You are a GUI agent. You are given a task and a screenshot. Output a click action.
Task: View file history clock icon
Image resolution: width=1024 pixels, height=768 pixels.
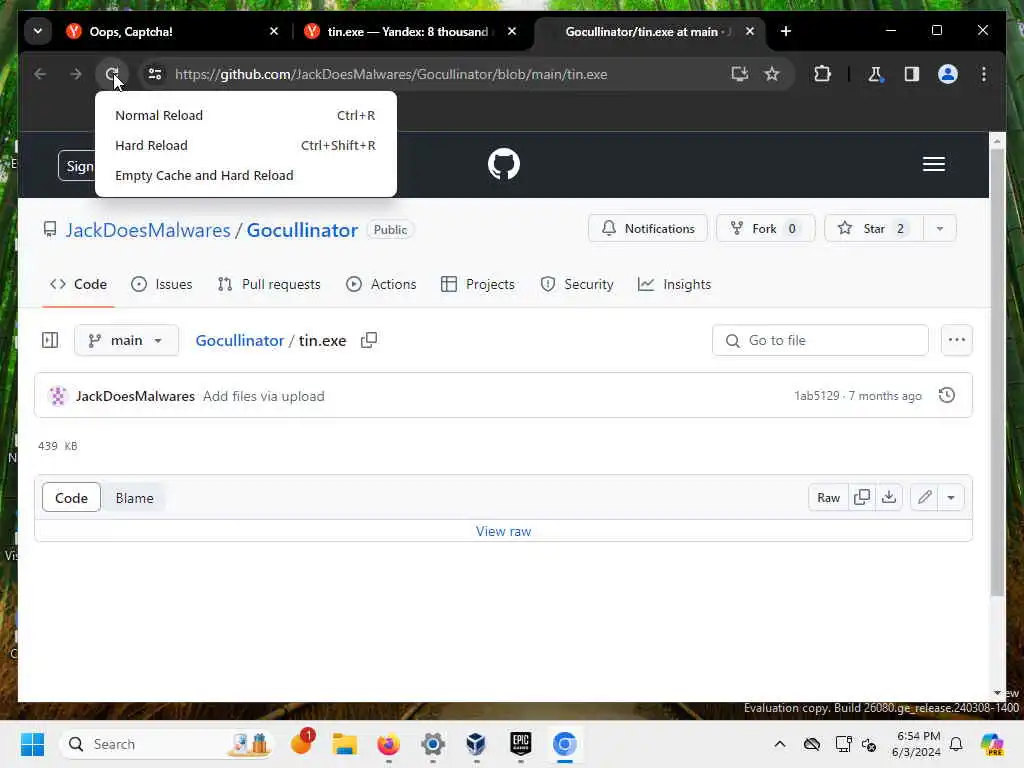(x=946, y=395)
